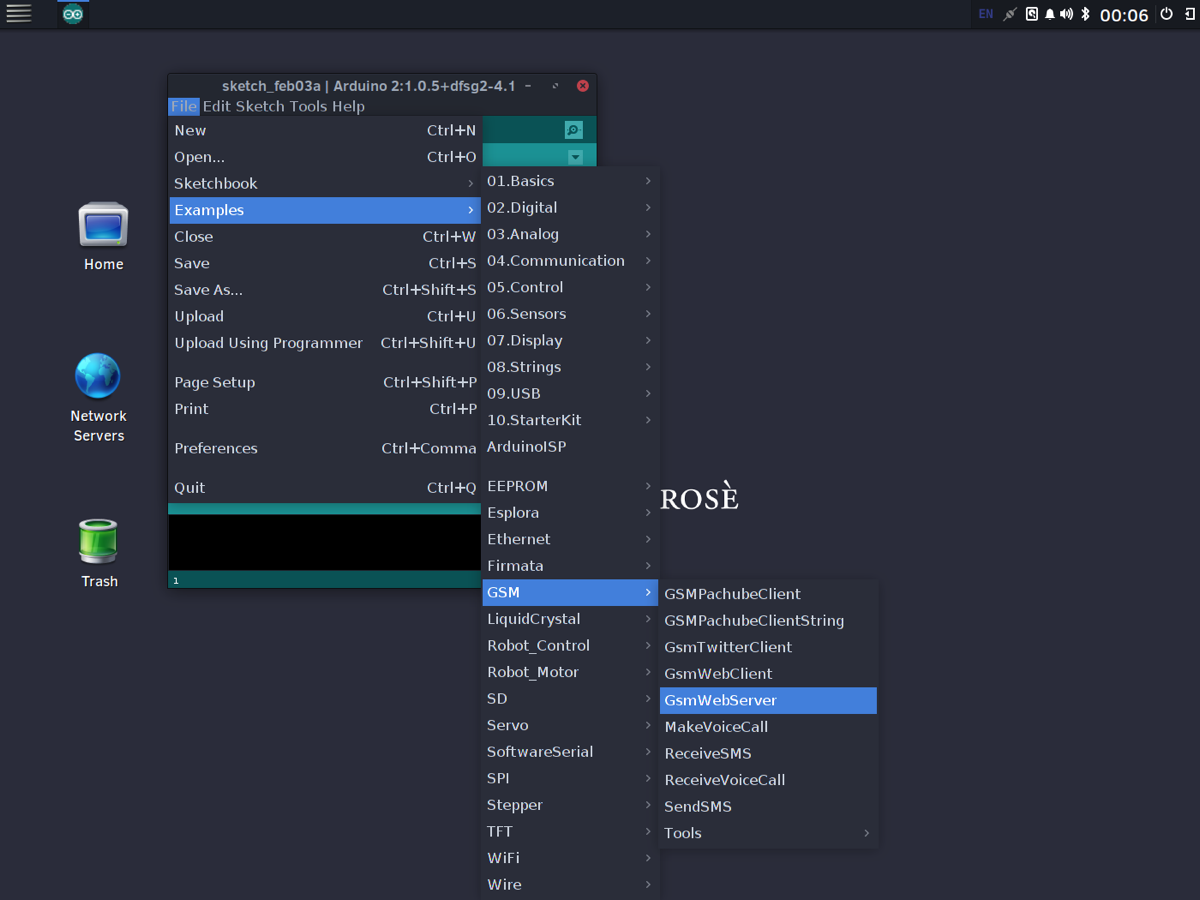Open the ArduinoISP example
Image resolution: width=1200 pixels, height=900 pixels.
tap(570, 446)
